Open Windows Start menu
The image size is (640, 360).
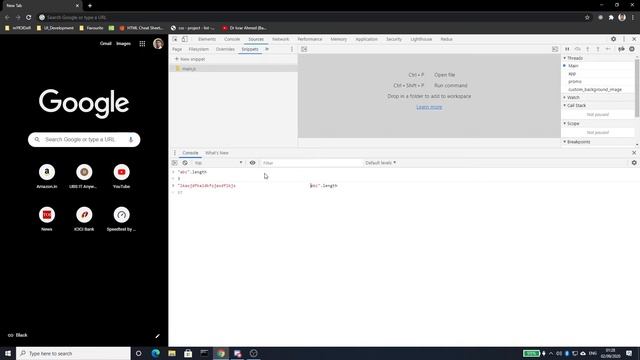click(8, 353)
